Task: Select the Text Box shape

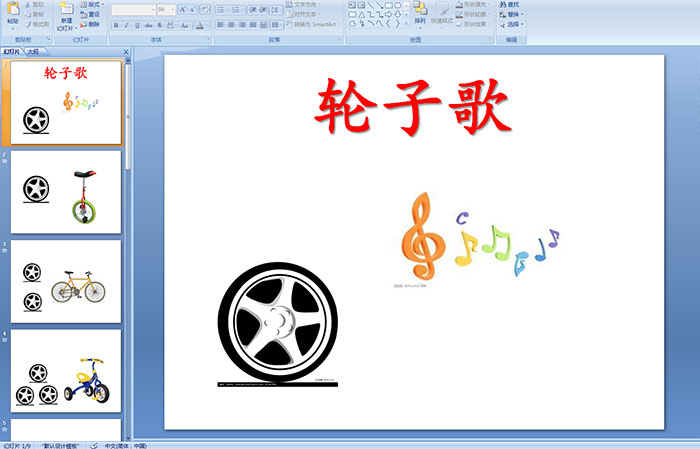Action: click(352, 5)
